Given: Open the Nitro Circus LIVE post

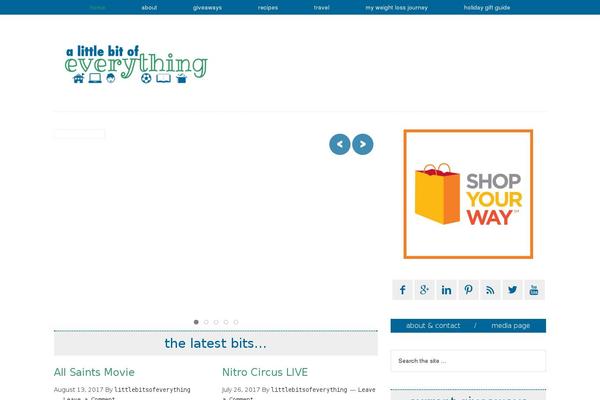Looking at the screenshot, I should (265, 372).
